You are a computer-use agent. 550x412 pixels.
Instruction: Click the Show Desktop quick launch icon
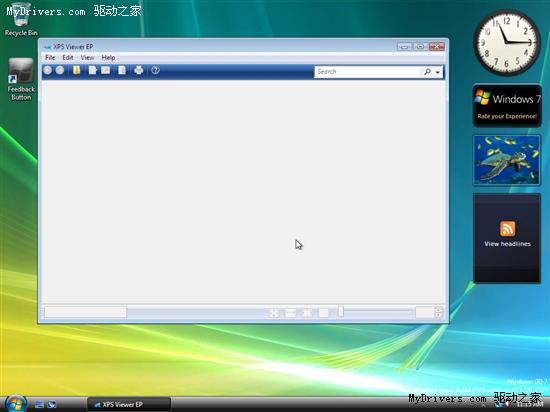[39, 405]
